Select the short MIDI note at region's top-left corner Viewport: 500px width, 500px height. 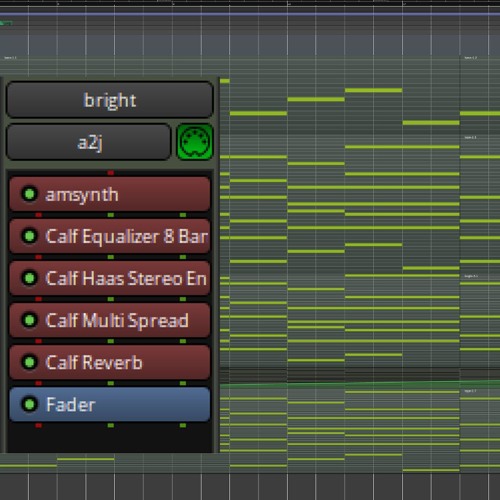click(225, 81)
